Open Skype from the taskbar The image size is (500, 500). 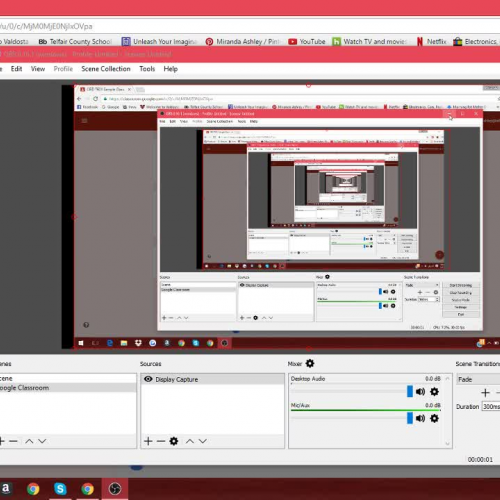tap(60, 489)
